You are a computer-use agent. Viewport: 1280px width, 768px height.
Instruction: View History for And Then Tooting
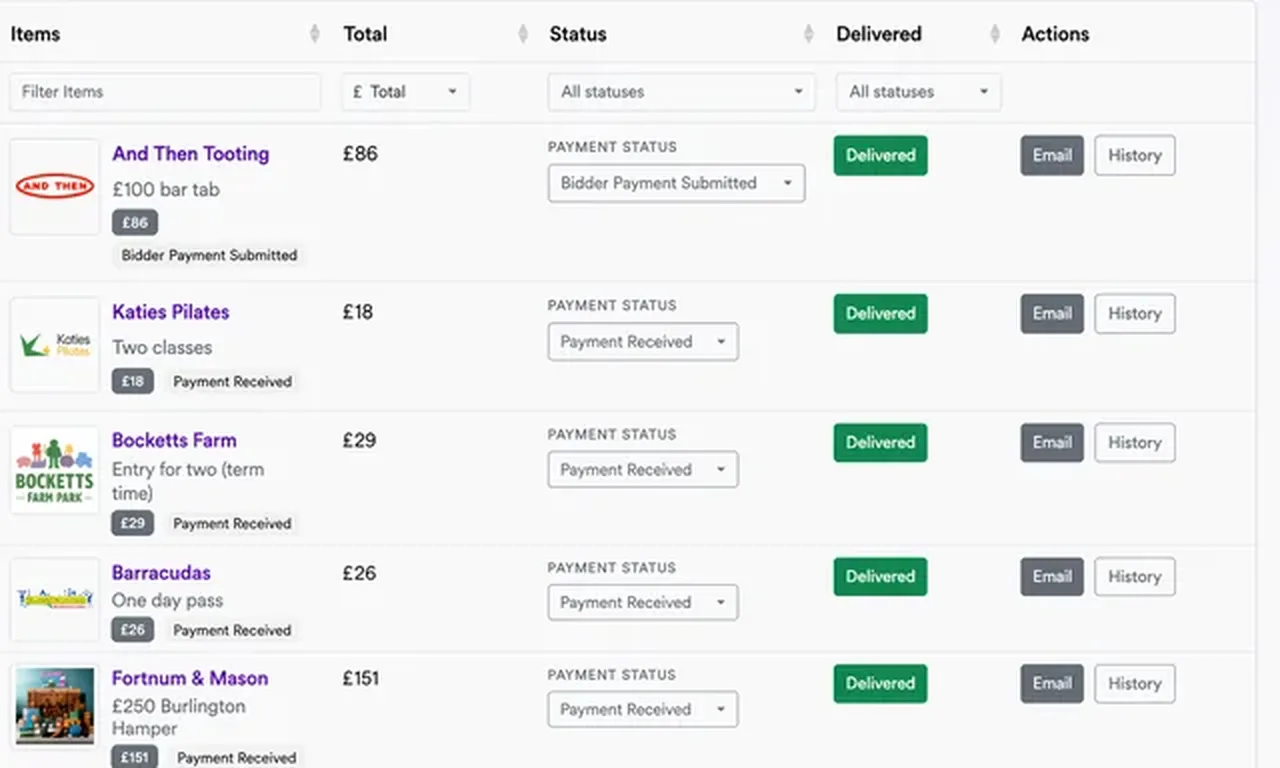1135,156
